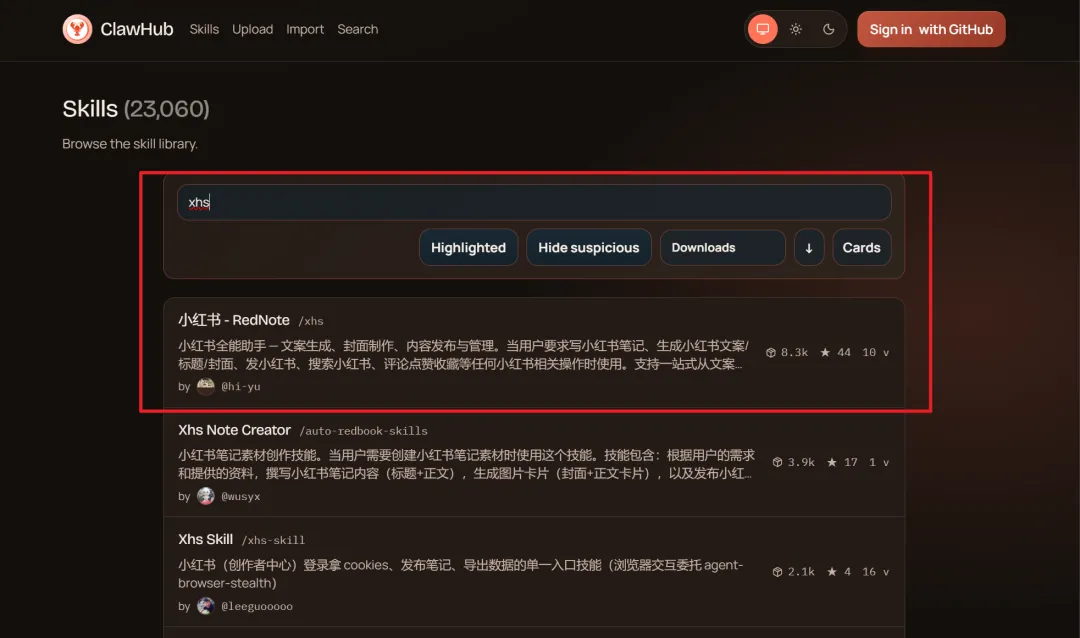This screenshot has height=638, width=1080.
Task: Click the @leeguooooo author avatar
Action: [205, 606]
